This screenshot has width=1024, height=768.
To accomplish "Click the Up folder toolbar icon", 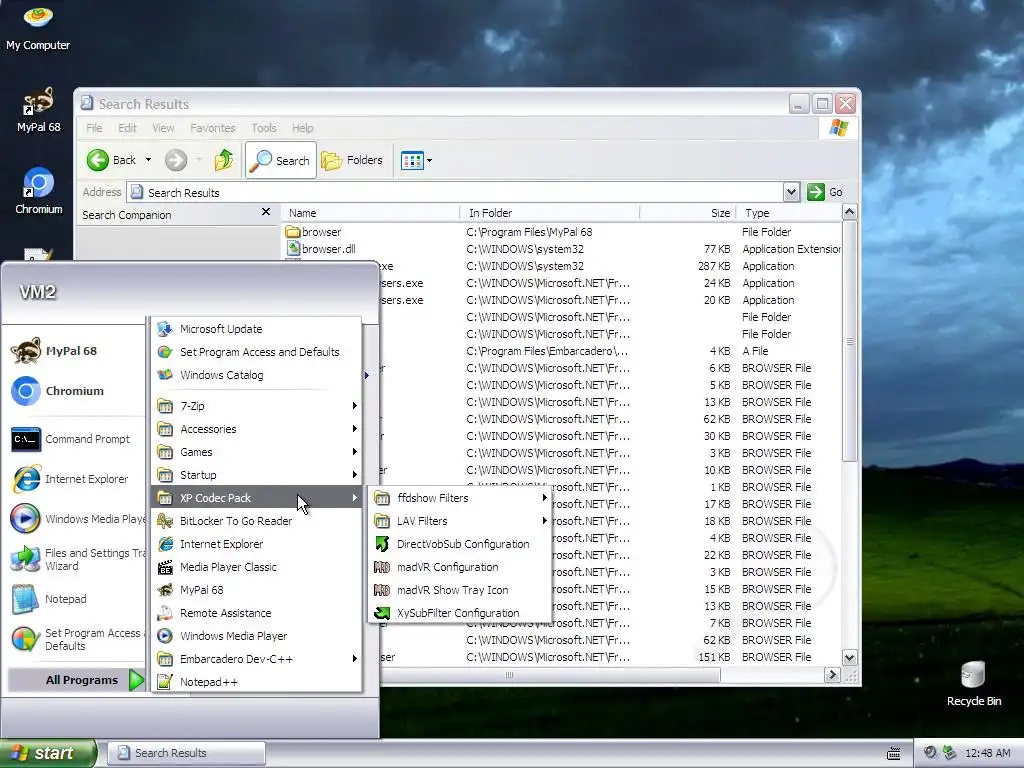I will 223,160.
